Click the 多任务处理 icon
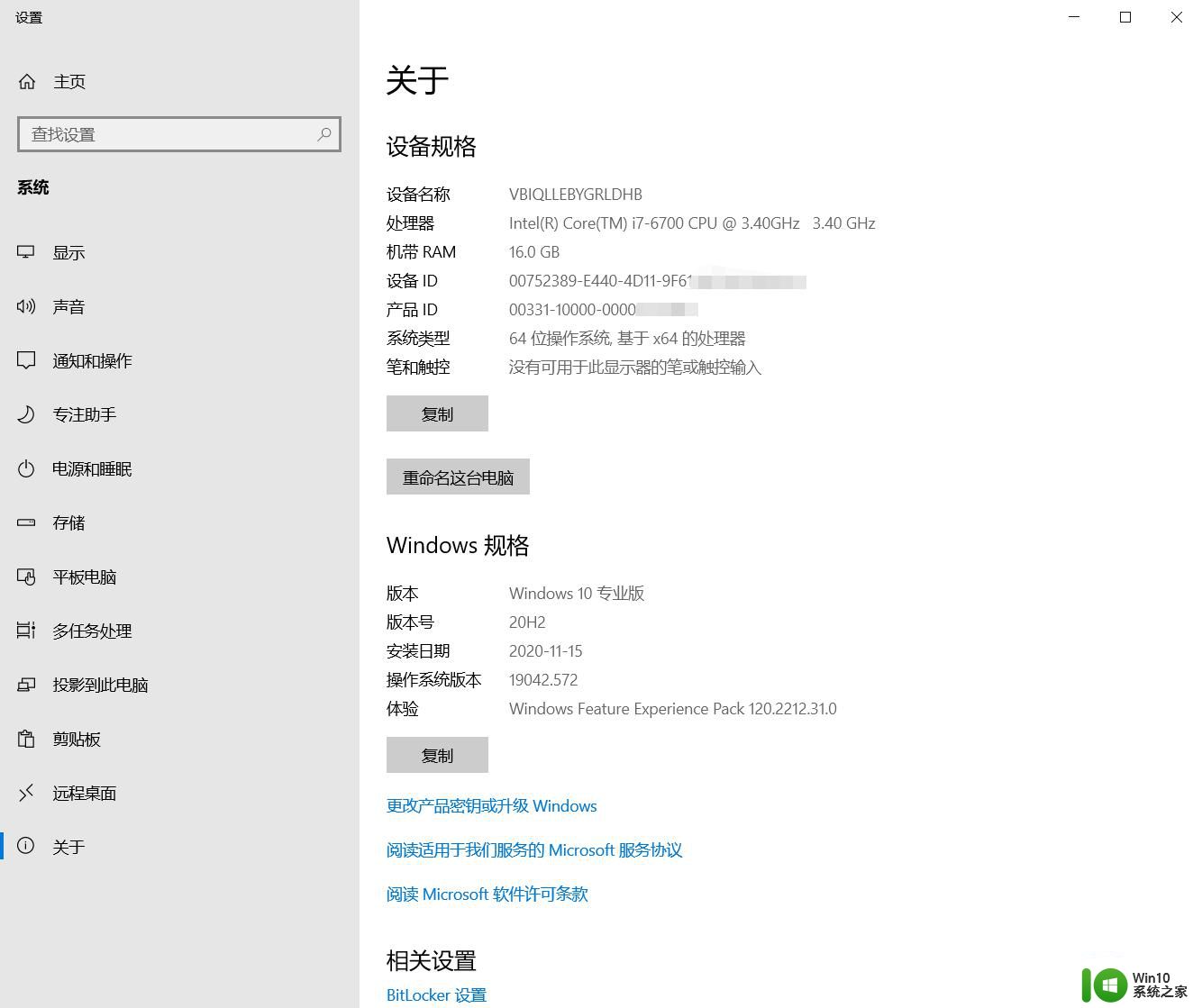The image size is (1193, 1008). coord(26,631)
